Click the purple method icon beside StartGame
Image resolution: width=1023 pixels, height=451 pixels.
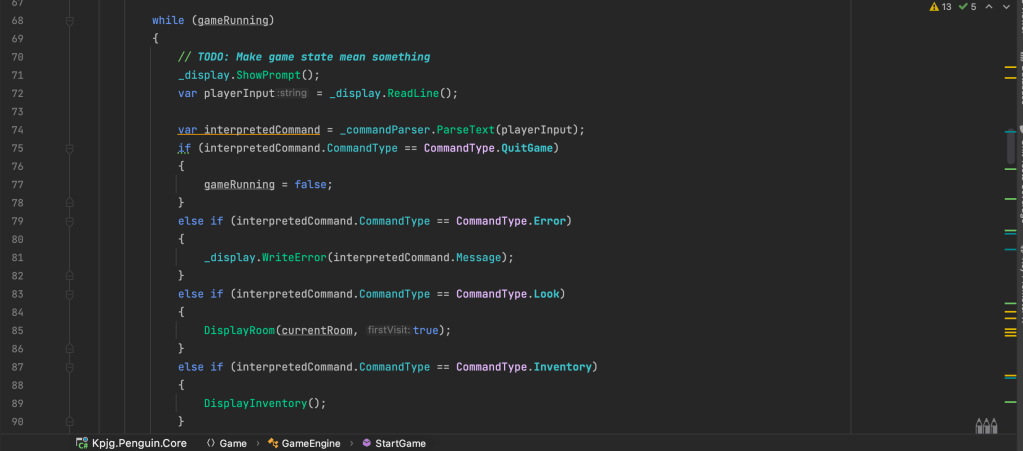367,443
